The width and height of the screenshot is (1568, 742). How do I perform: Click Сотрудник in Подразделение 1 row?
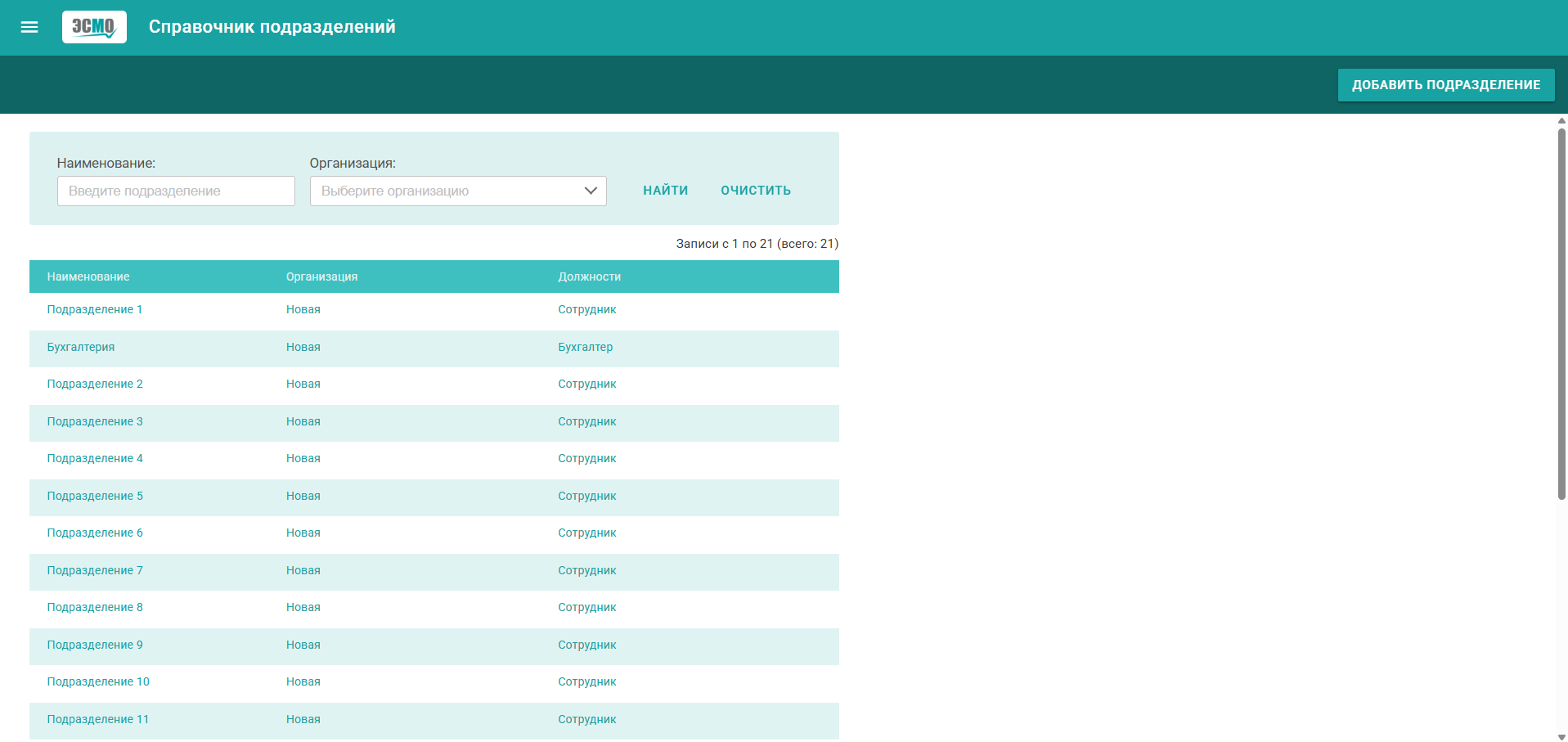pos(587,309)
